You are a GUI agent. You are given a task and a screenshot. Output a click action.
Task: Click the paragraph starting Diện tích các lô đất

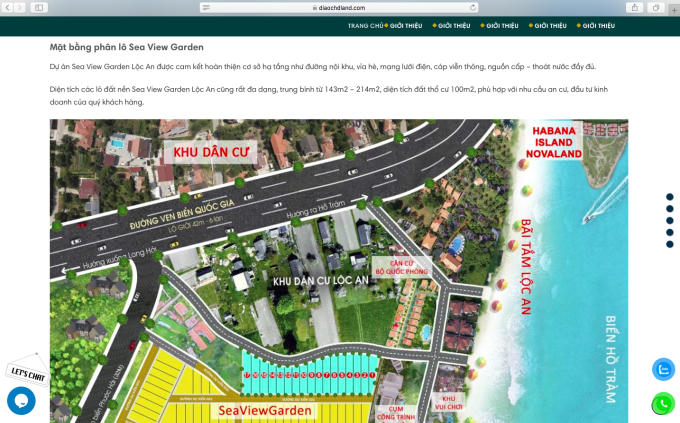(328, 95)
